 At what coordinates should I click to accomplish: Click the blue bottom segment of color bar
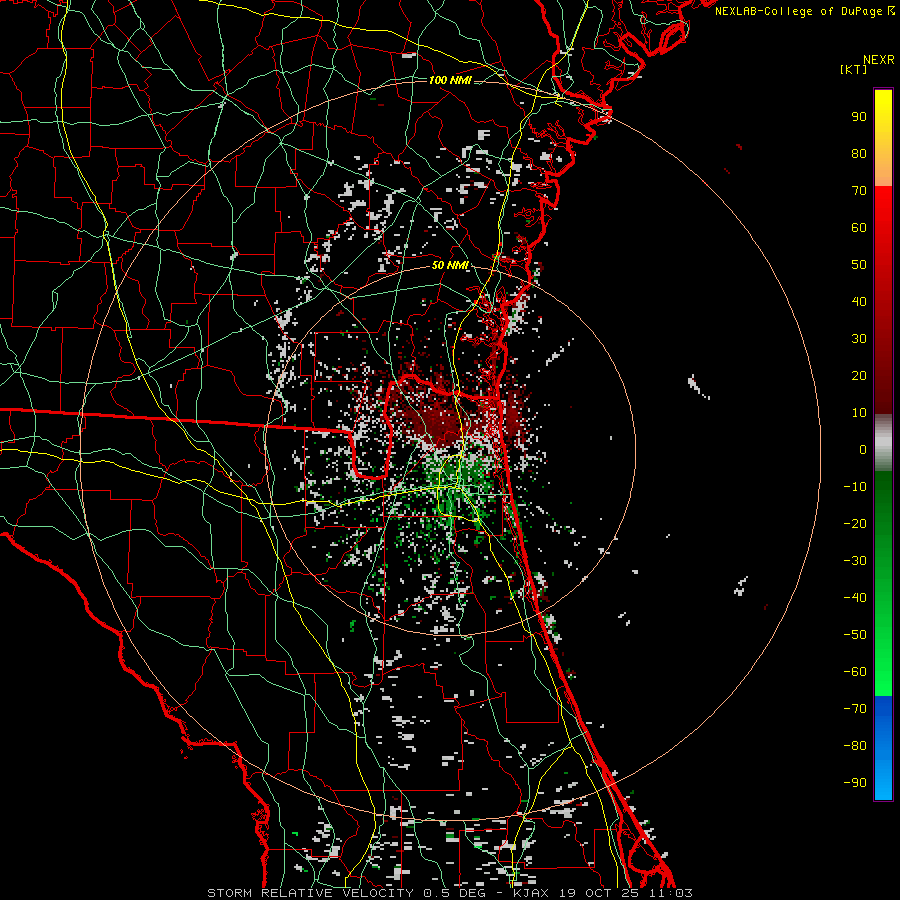click(883, 748)
